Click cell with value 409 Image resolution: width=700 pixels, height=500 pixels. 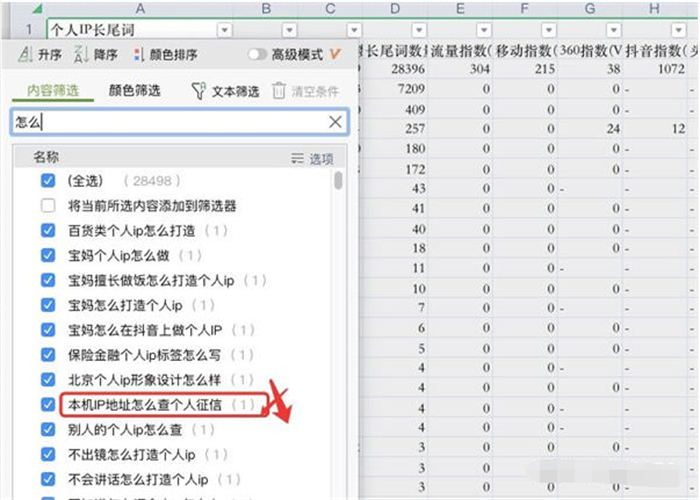point(395,109)
